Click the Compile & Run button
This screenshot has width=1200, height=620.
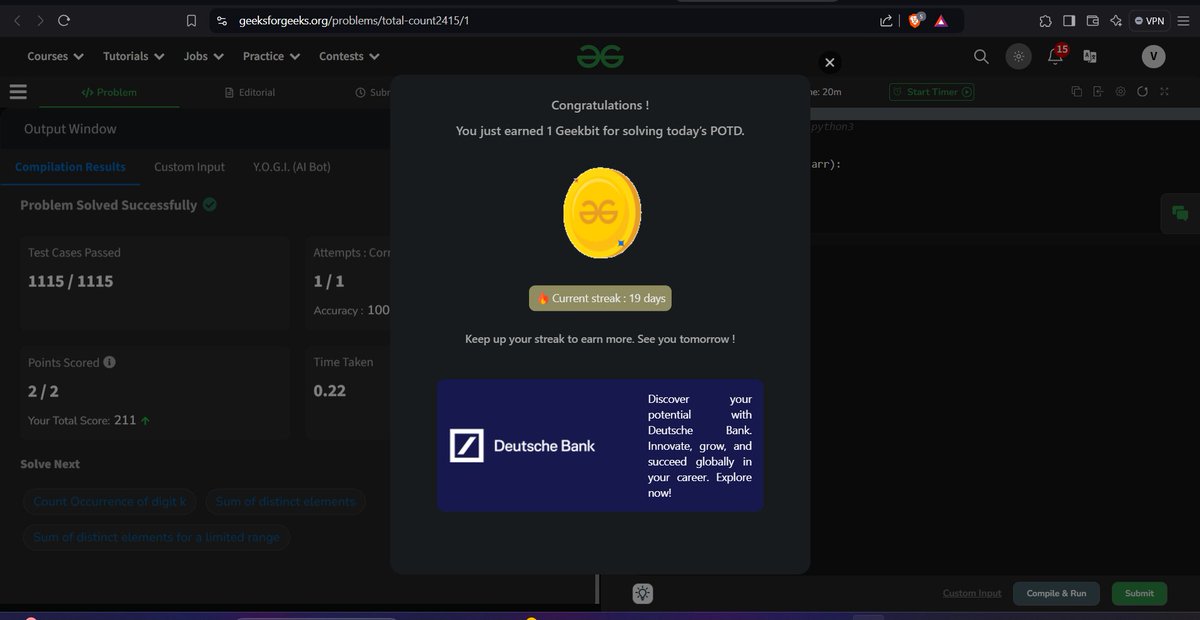click(x=1056, y=593)
